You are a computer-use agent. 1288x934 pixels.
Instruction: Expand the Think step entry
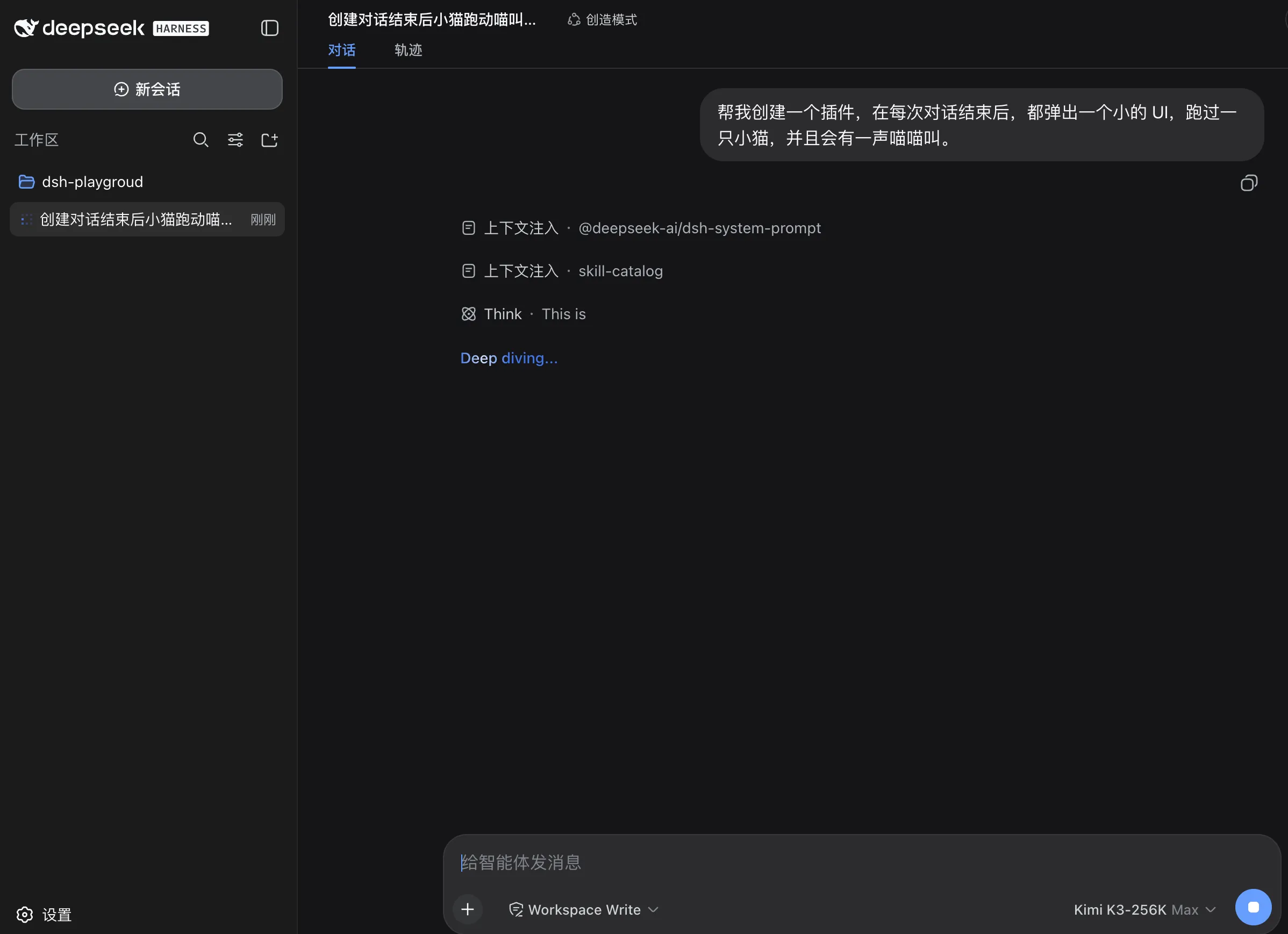click(524, 314)
